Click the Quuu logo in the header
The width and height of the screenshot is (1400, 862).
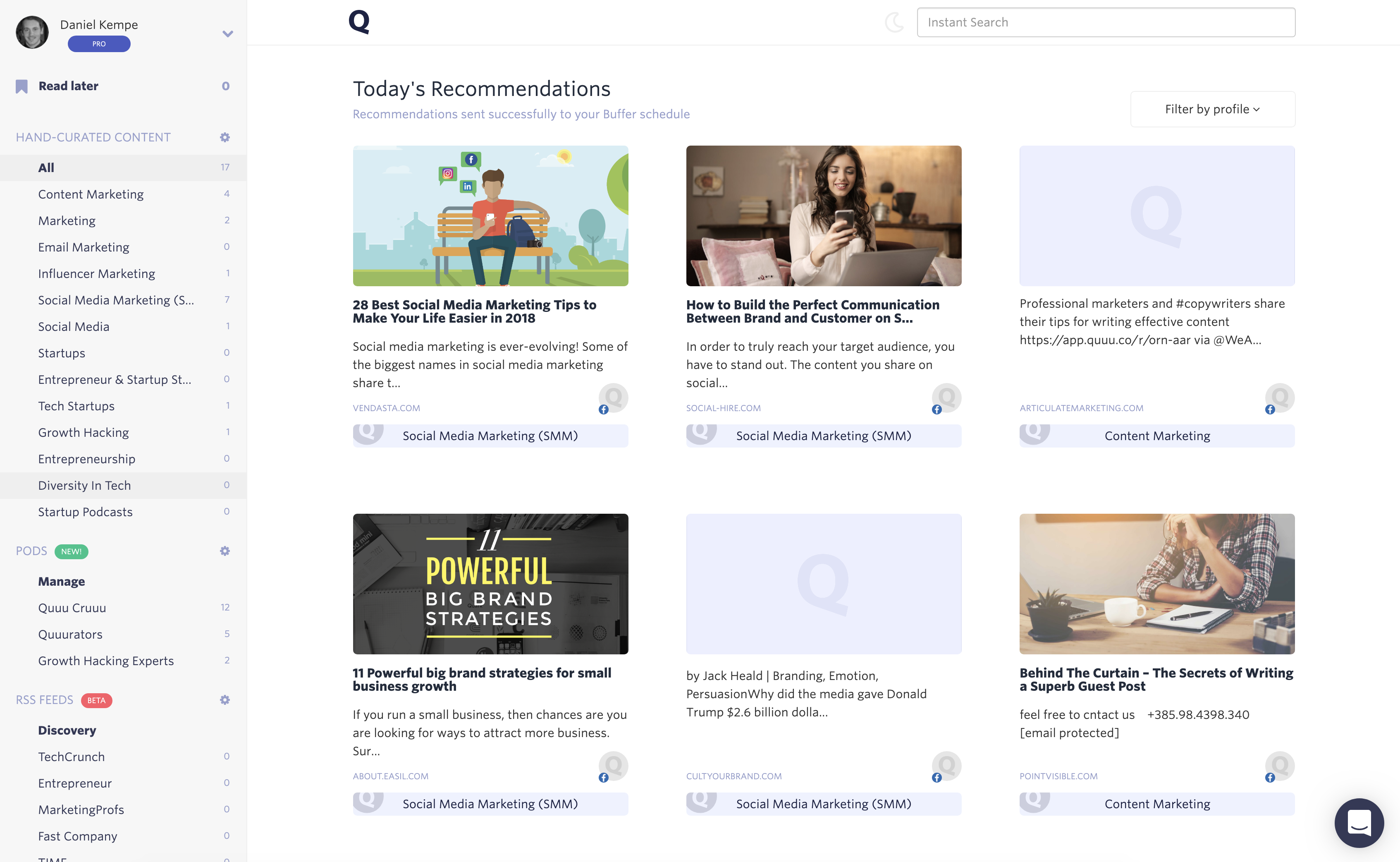[358, 22]
